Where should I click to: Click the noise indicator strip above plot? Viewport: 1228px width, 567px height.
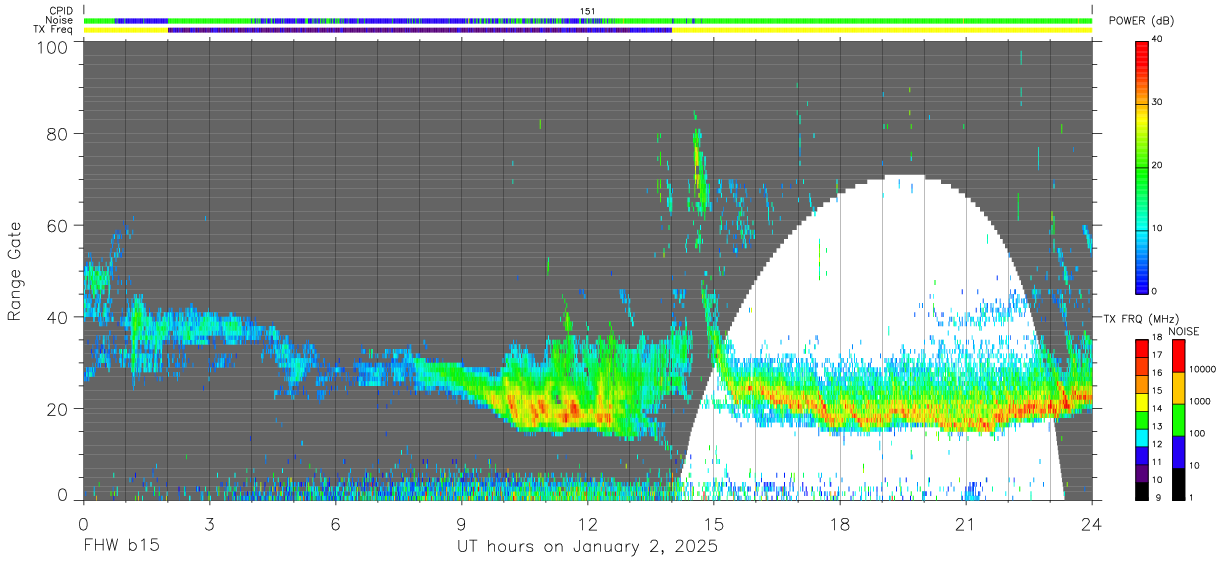point(587,20)
